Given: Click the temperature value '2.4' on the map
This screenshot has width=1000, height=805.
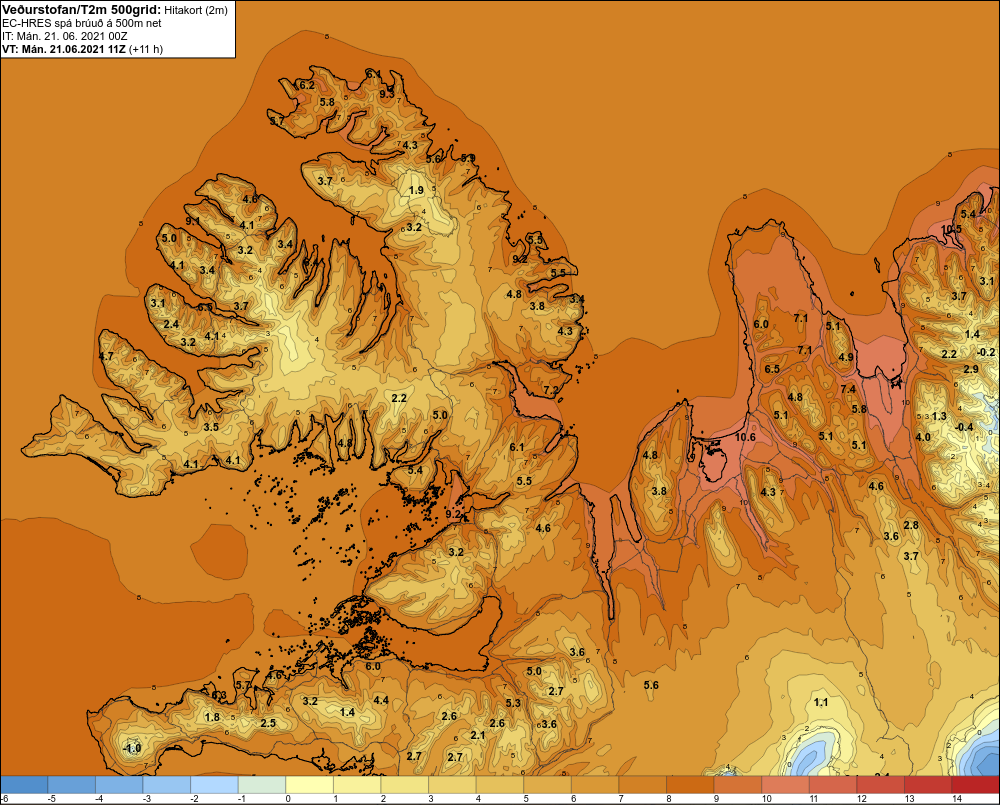Looking at the screenshot, I should 171,325.
